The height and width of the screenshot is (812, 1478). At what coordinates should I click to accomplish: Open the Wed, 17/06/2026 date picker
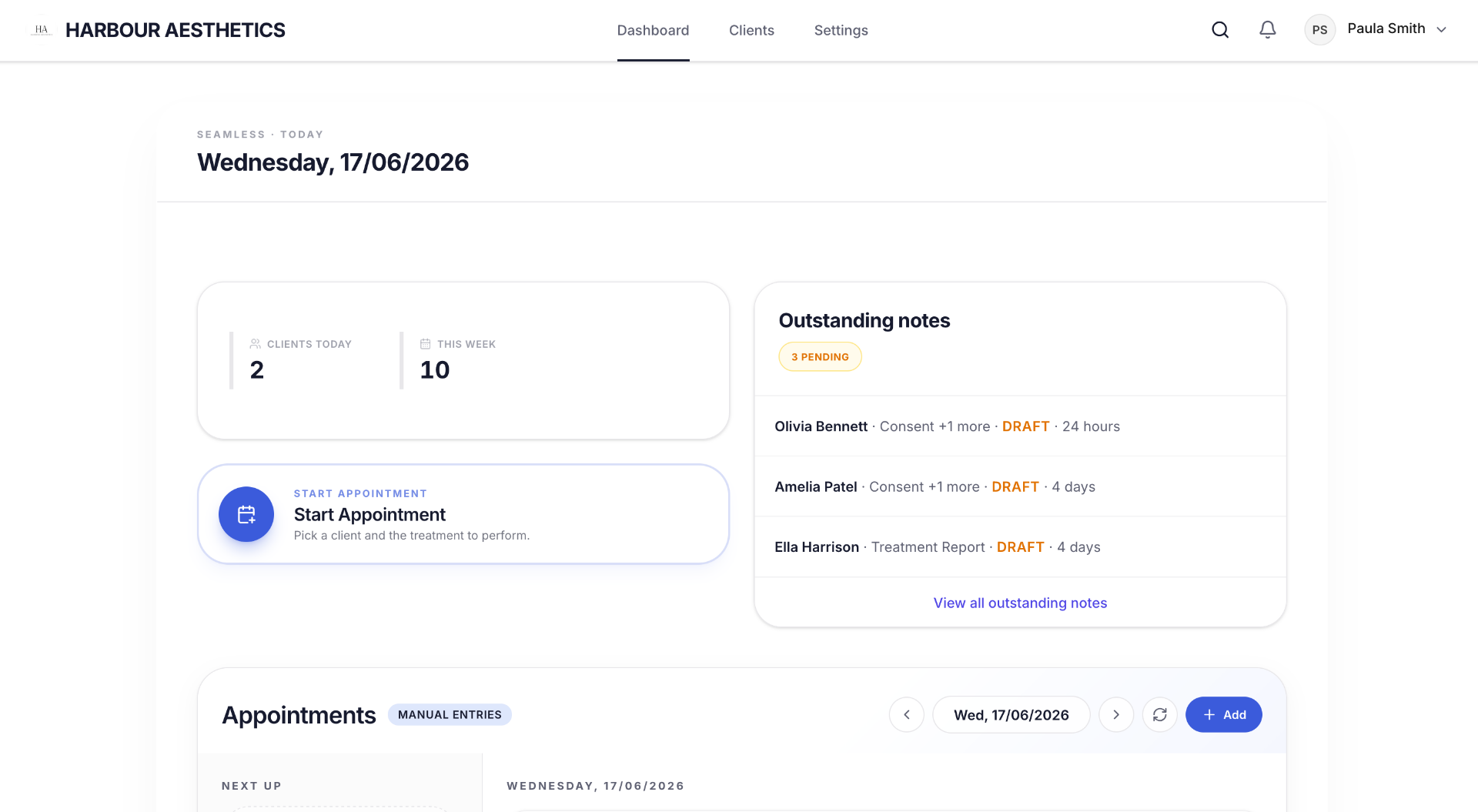(1012, 714)
